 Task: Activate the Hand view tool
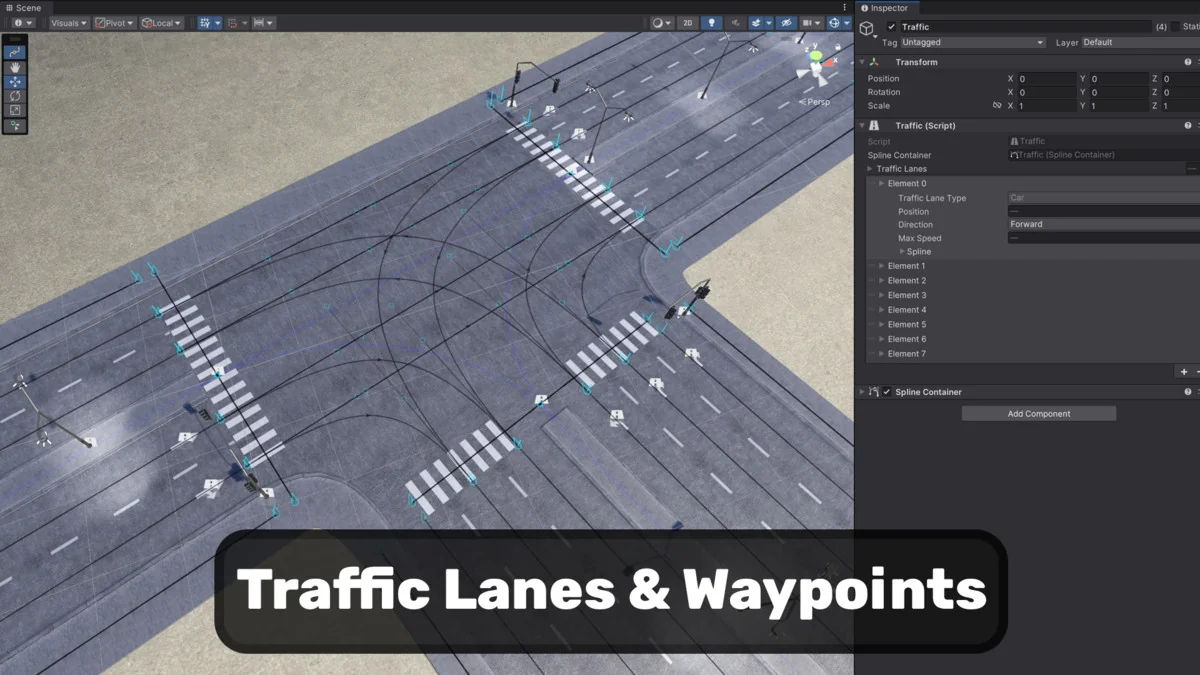tap(15, 67)
